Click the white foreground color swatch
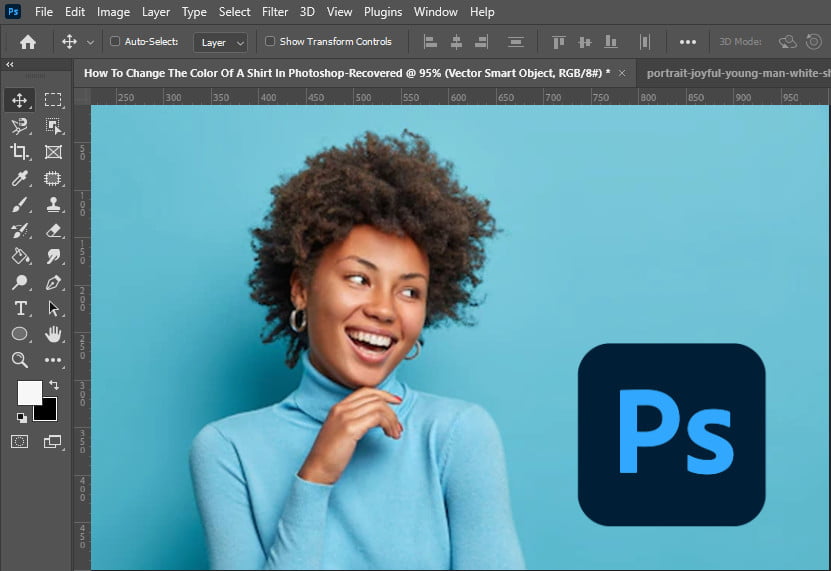Screen dimensions: 831x571 pos(29,392)
